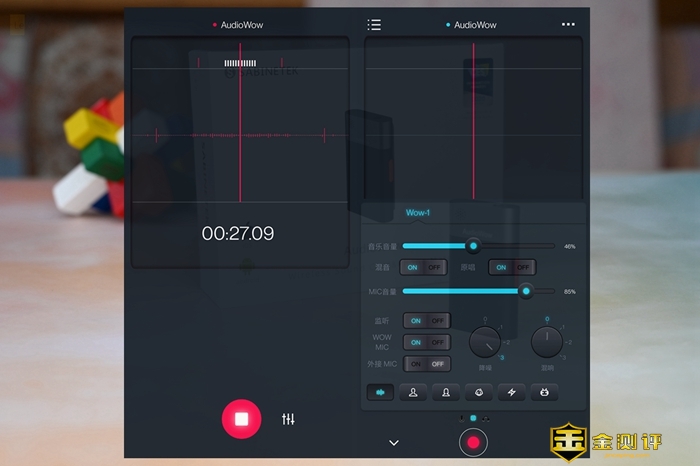Toggle the 原唱 ON/OFF switch
The image size is (700, 466).
[x=511, y=267]
